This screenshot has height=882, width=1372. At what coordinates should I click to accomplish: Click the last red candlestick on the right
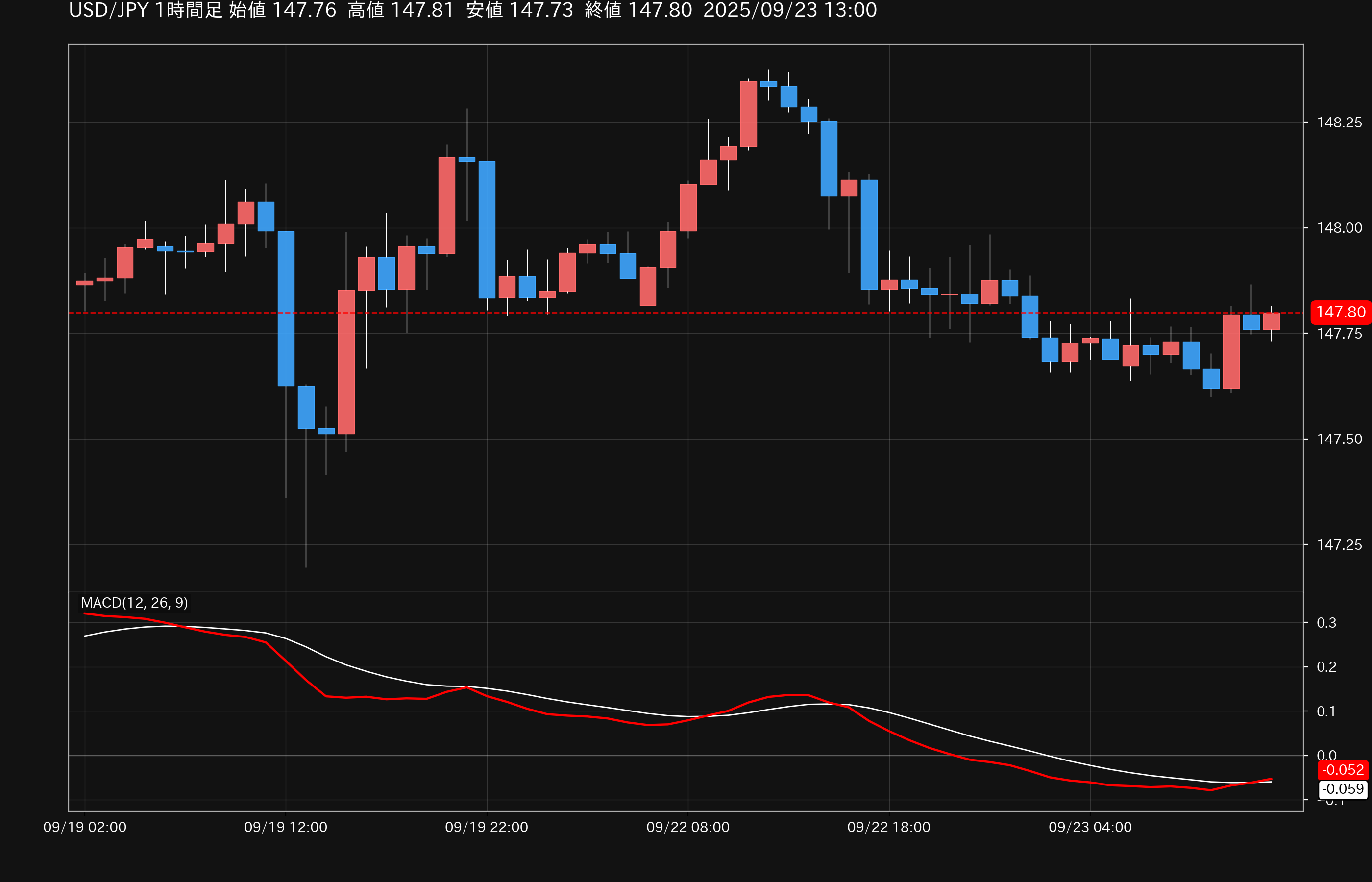[1271, 321]
